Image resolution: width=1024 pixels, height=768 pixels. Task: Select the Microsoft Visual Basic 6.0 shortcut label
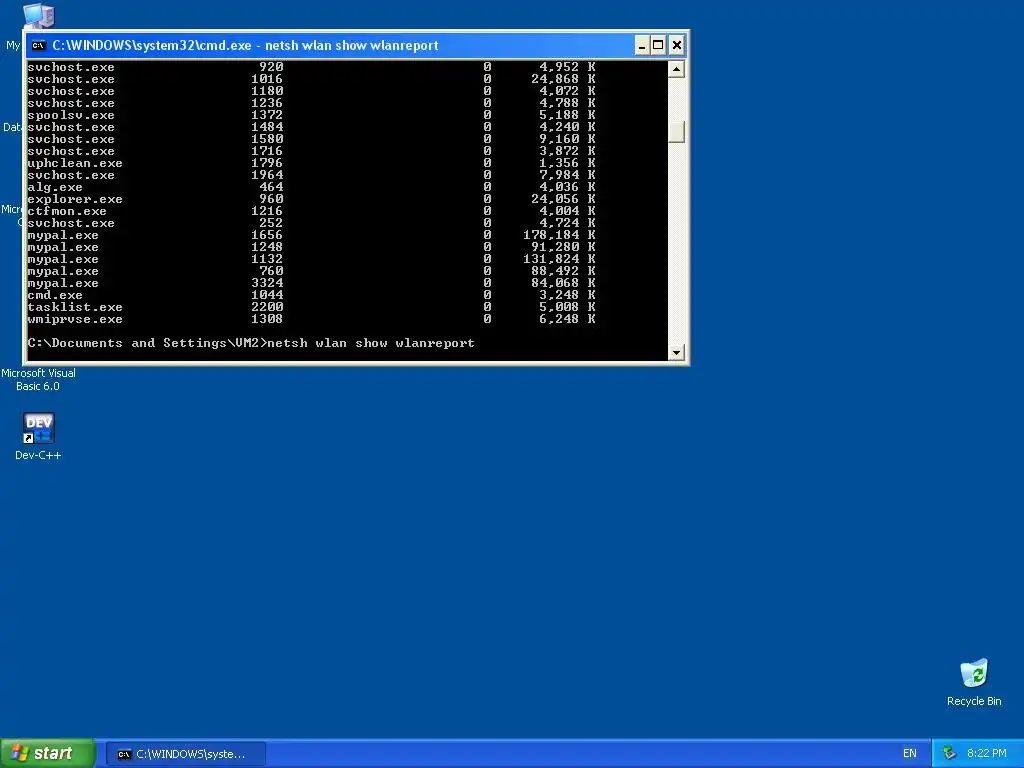tap(39, 379)
